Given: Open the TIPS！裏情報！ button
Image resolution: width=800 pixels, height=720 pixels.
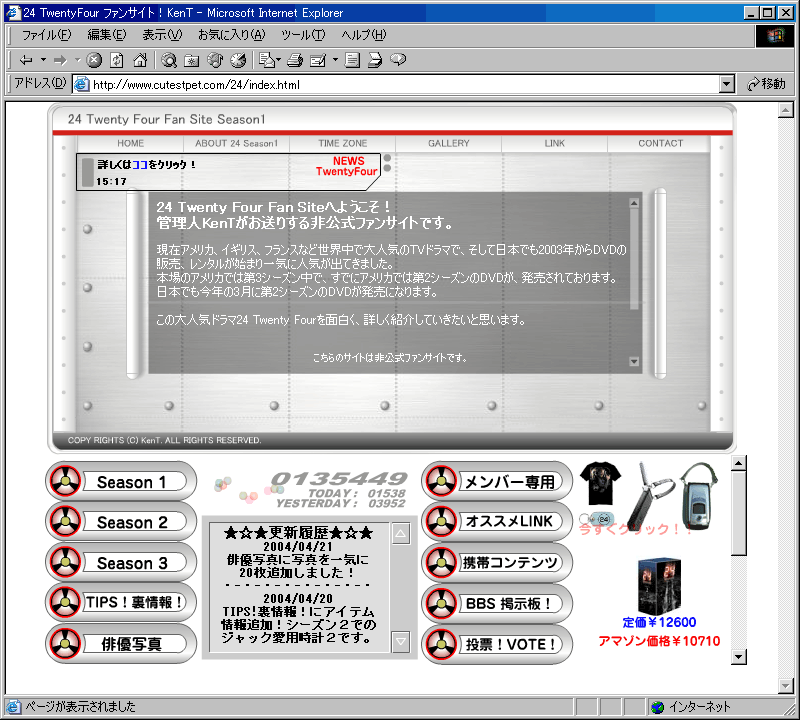Looking at the screenshot, I should tap(121, 603).
